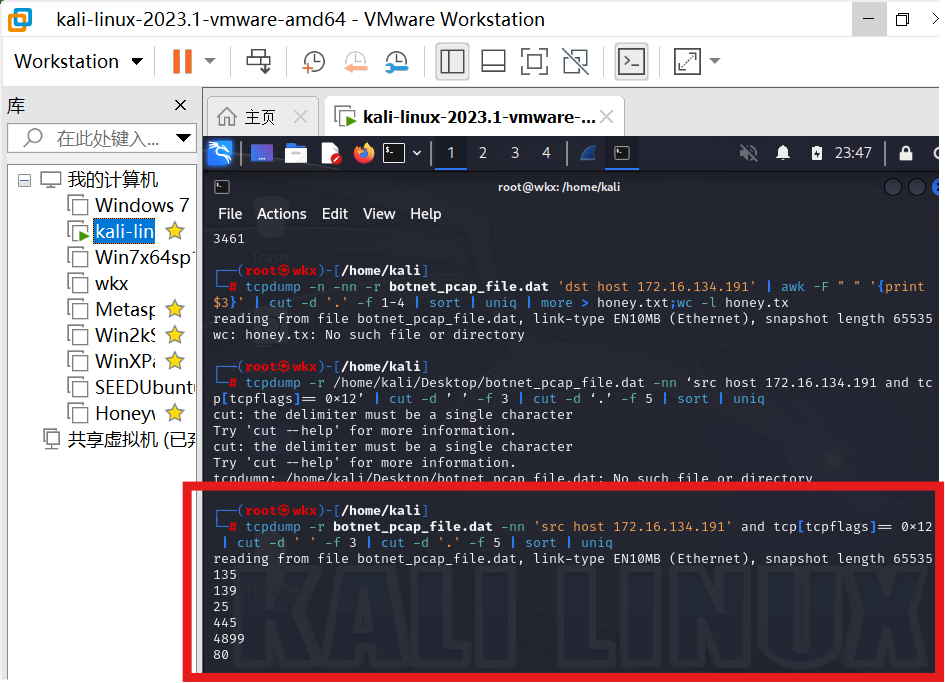945x683 pixels.
Task: Open the terminal Edit menu
Action: [334, 214]
